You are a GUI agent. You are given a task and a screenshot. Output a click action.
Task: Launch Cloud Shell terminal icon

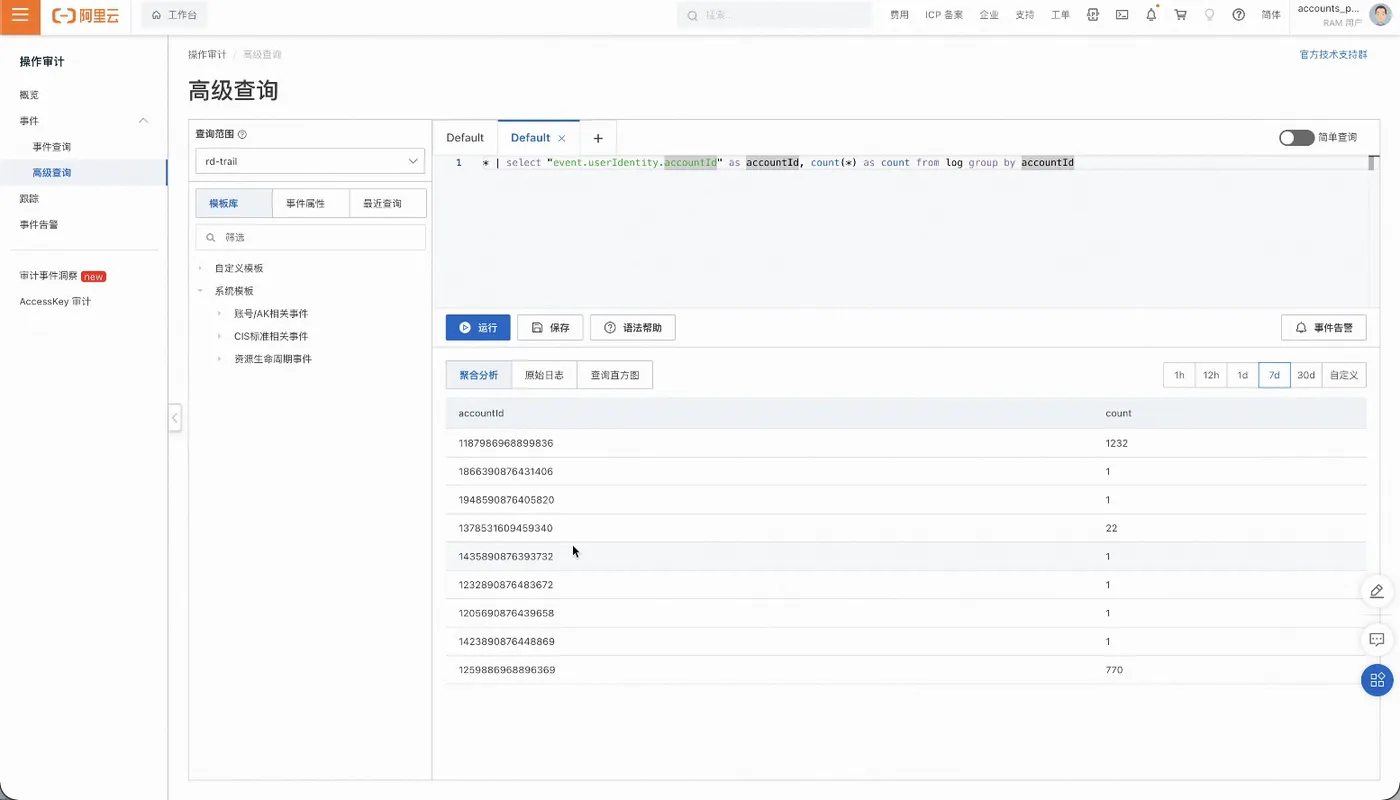[x=1122, y=15]
